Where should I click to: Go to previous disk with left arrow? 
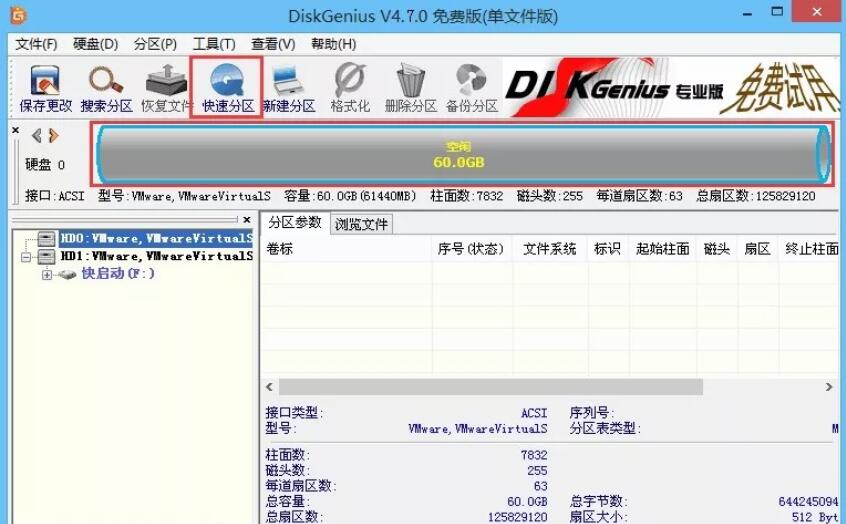37,136
